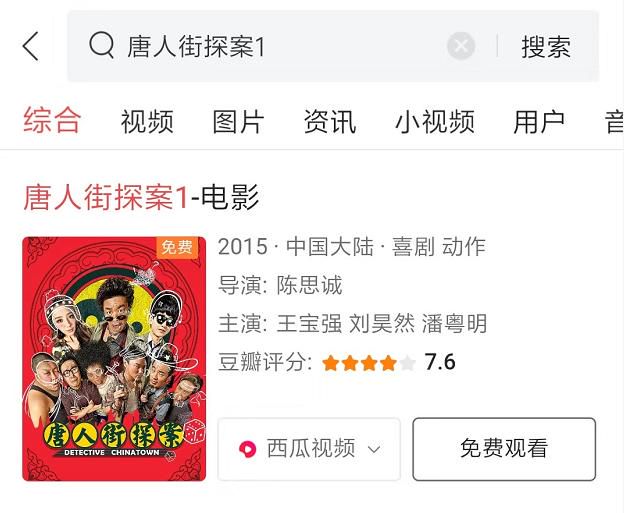The image size is (624, 513).
Task: Open the Detective Chinatown movie poster
Action: (114, 359)
